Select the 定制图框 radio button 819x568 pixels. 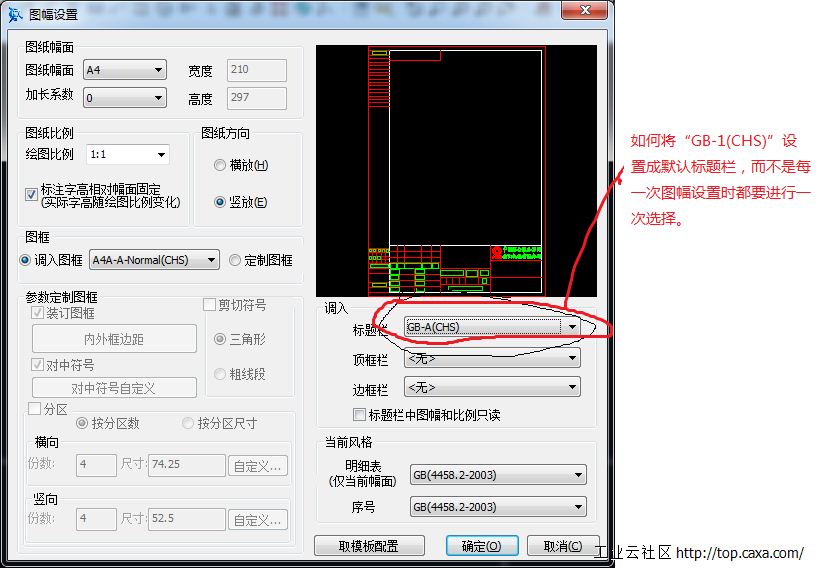235,260
